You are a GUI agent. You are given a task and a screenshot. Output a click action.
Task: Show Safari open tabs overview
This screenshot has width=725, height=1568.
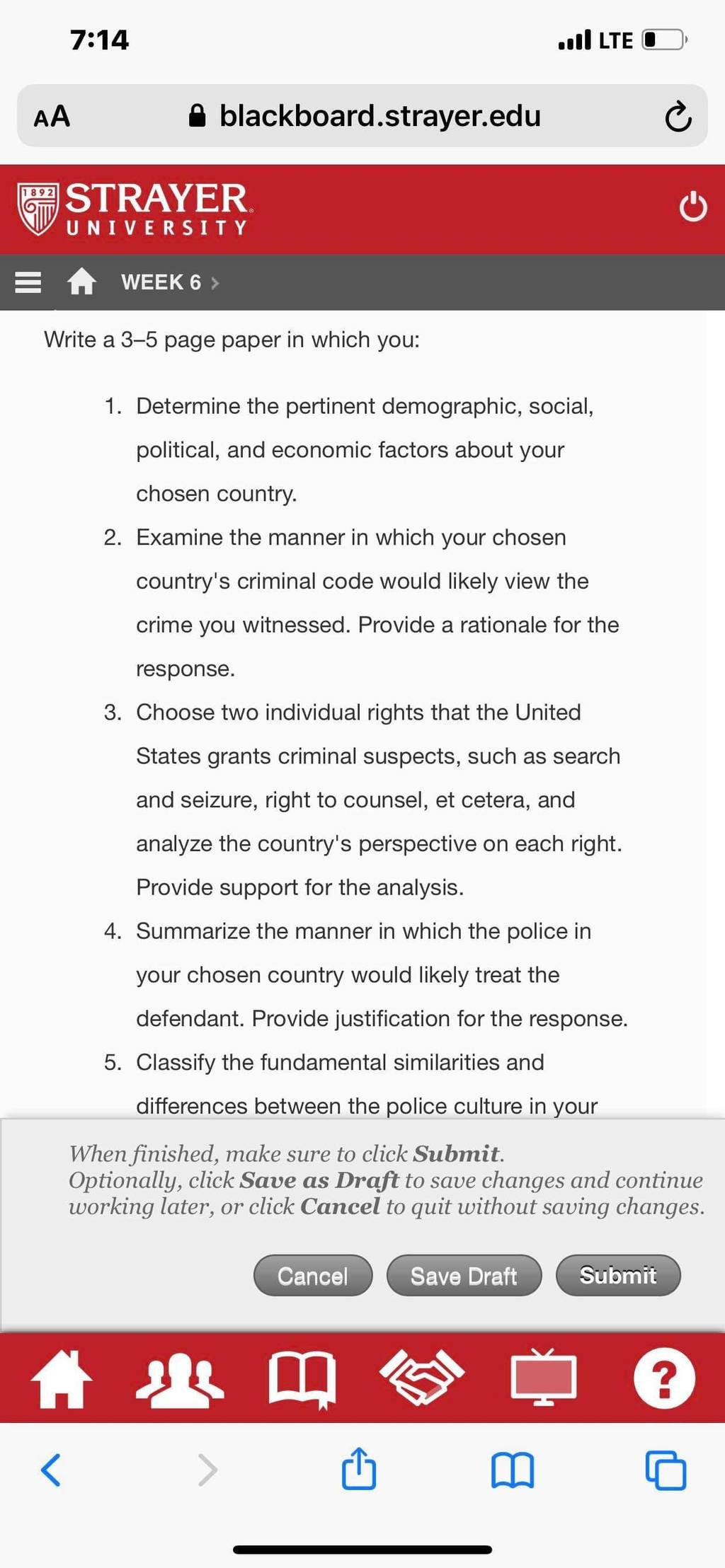(666, 1470)
